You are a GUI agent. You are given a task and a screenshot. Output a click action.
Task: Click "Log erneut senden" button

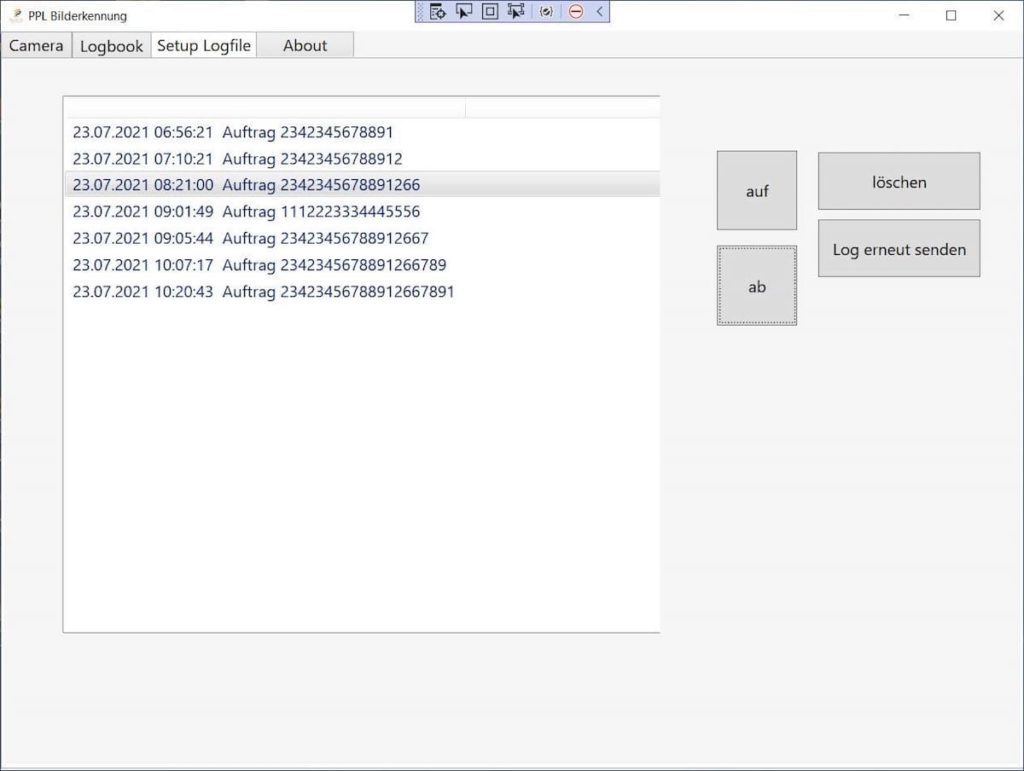(x=898, y=249)
